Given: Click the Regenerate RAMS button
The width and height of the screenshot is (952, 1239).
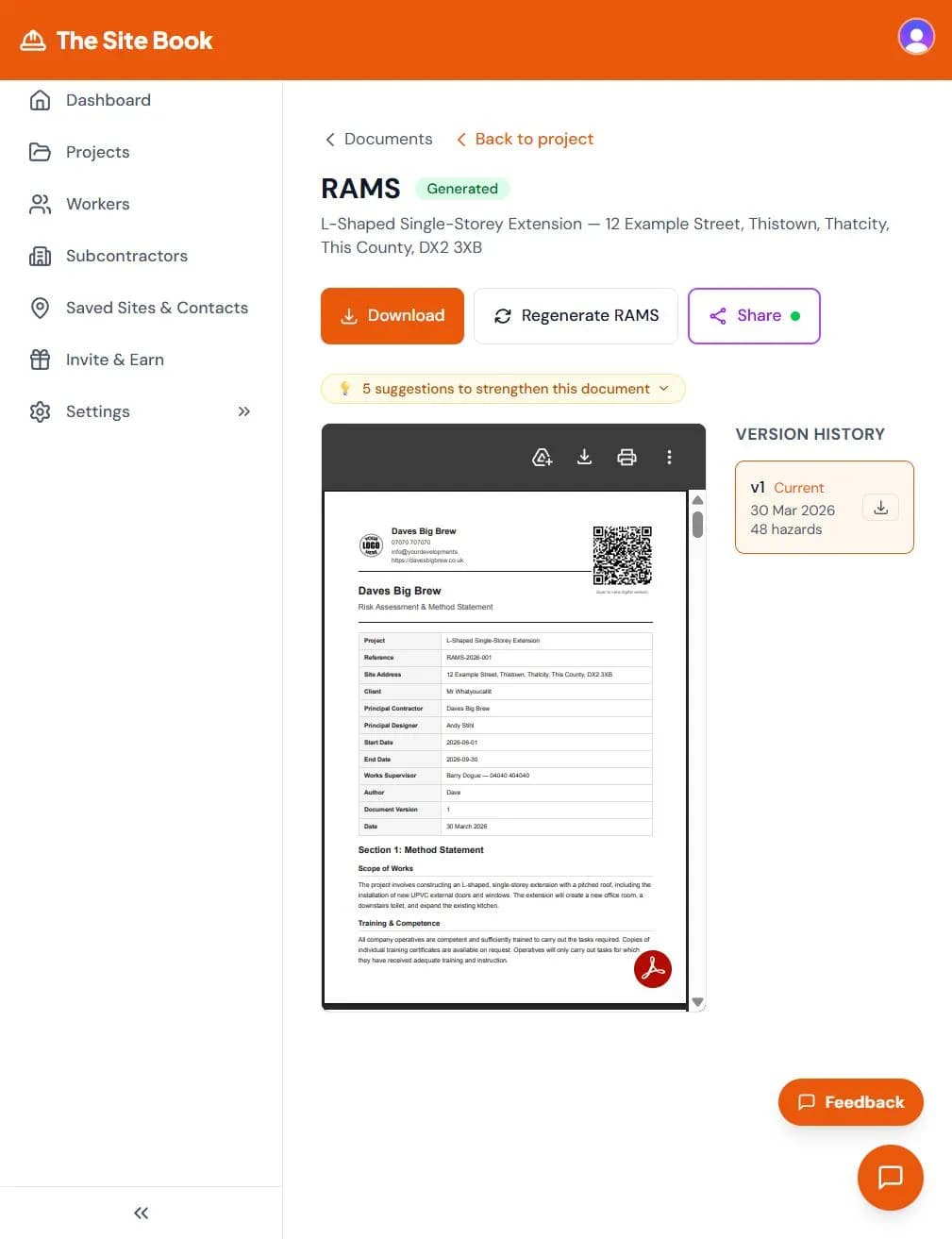Looking at the screenshot, I should (x=576, y=315).
